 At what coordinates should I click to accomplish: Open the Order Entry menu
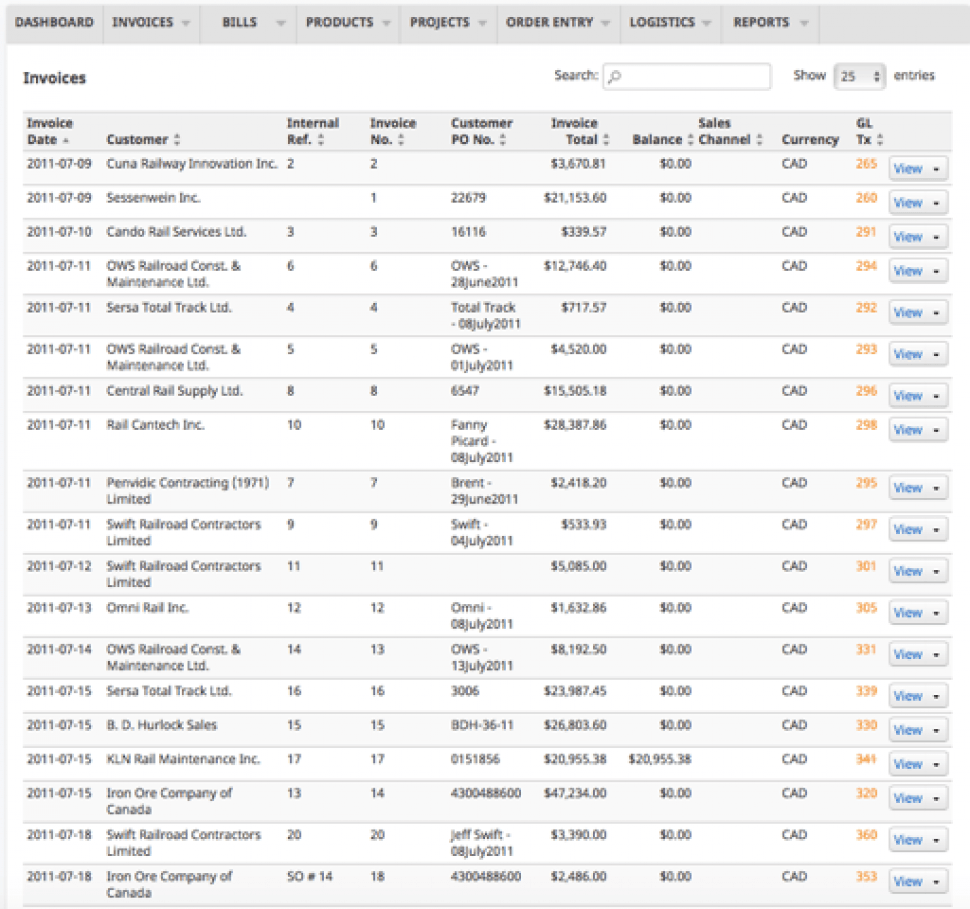(x=558, y=22)
